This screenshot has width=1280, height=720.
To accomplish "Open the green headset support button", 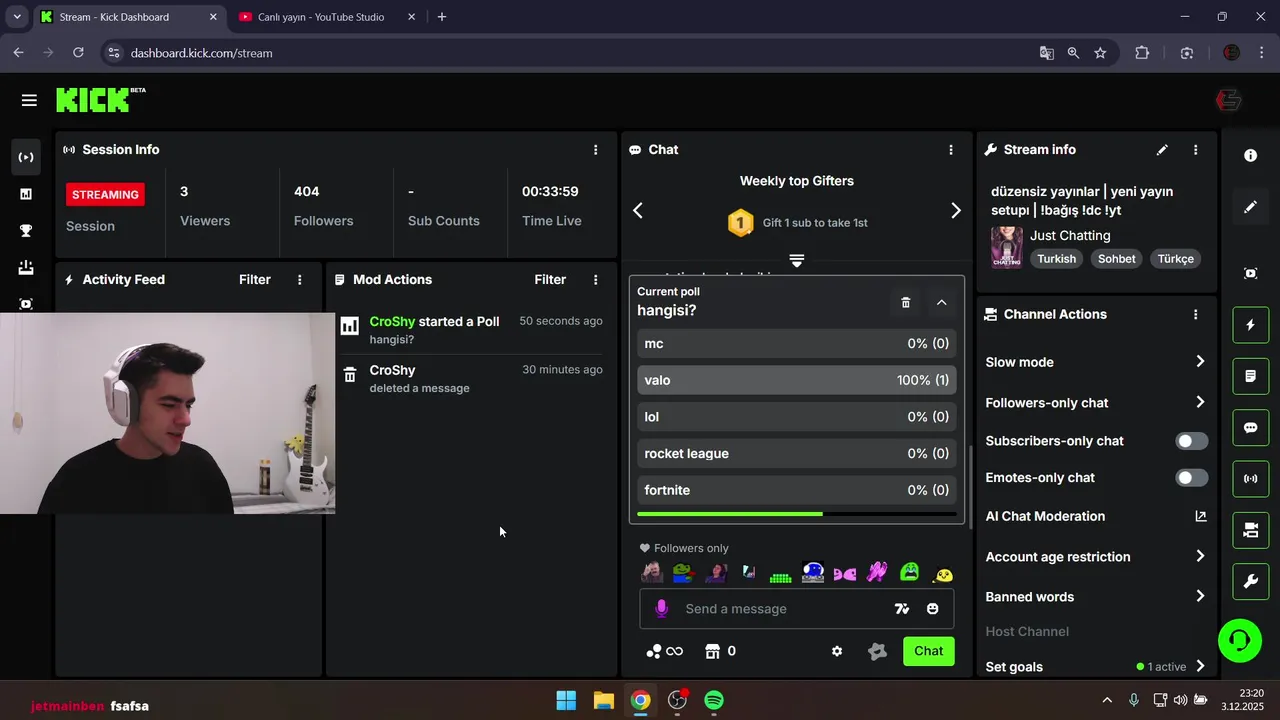I will [1240, 640].
